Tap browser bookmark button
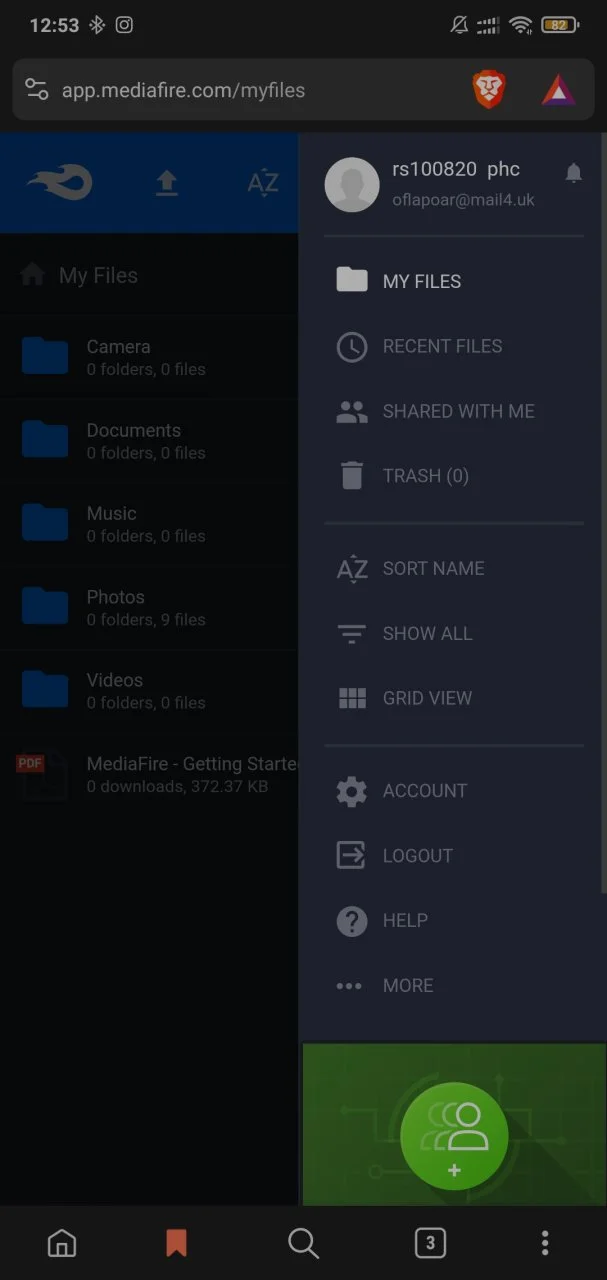This screenshot has height=1280, width=607. pyautogui.click(x=176, y=1243)
